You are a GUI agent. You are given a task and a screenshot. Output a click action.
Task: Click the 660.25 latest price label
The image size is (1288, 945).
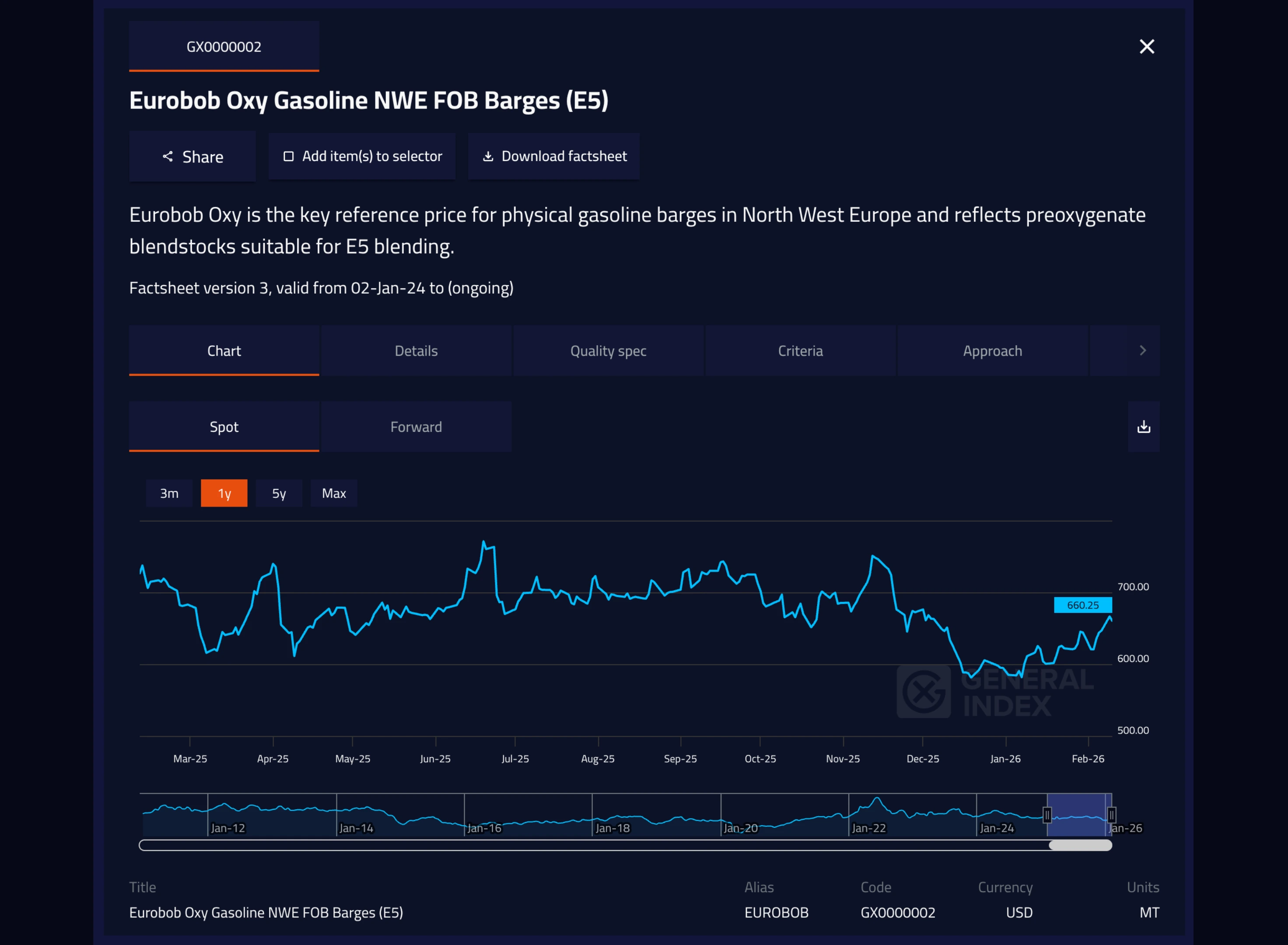click(1083, 605)
